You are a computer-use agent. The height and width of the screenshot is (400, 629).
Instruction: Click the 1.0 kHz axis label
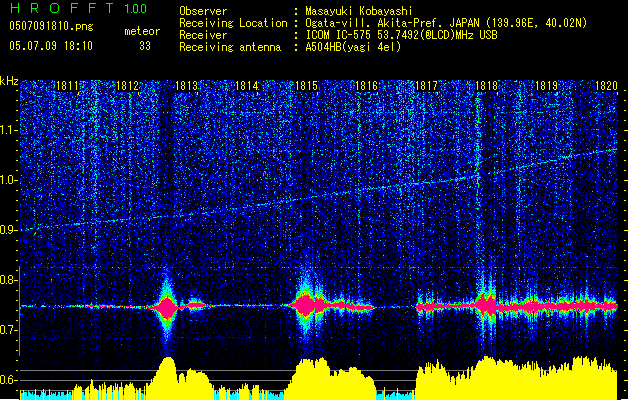coord(9,180)
